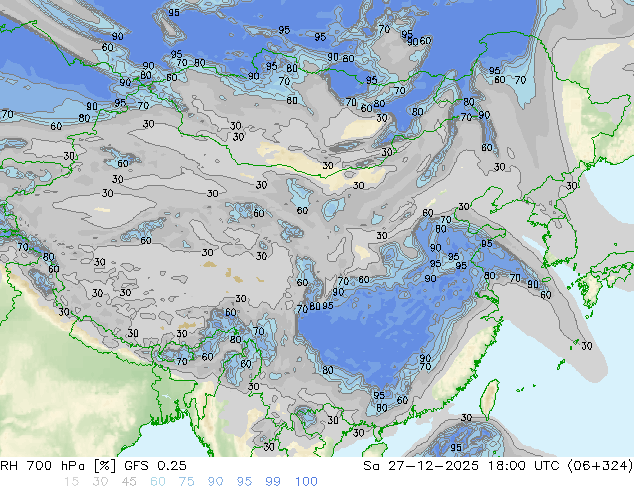Click the '18:00 UTC' time text

pos(523,466)
